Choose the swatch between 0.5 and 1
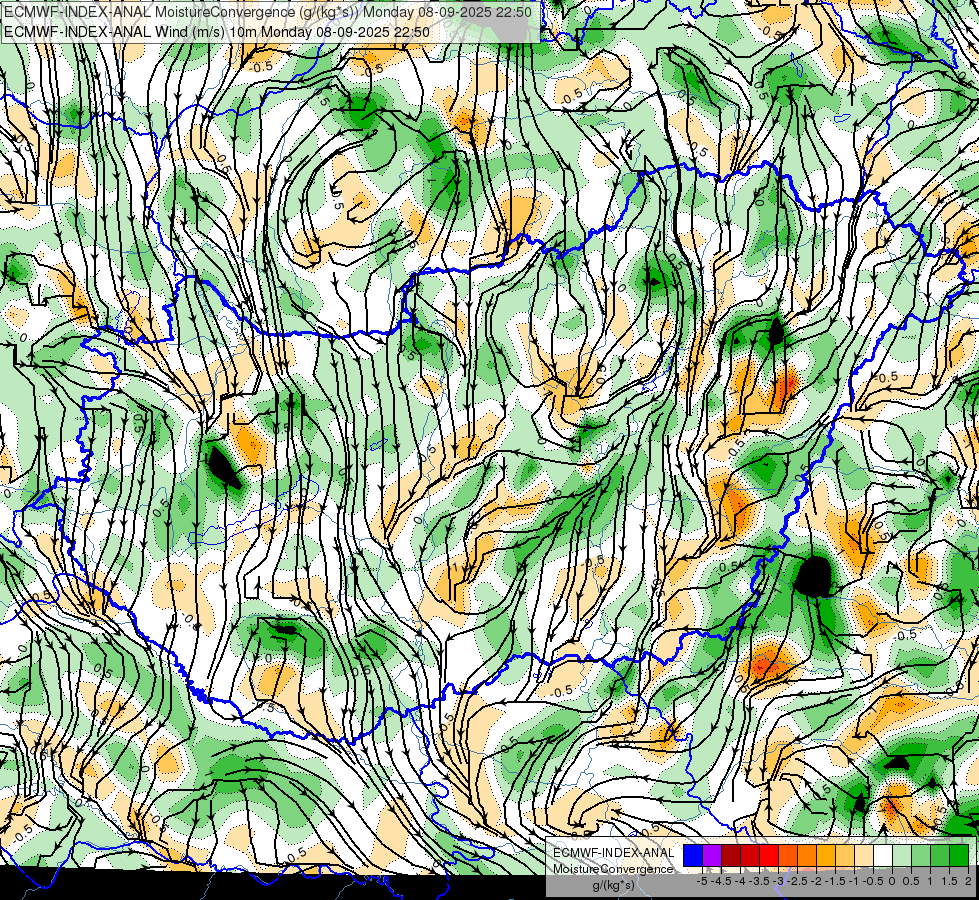The width and height of the screenshot is (979, 900). 921,856
